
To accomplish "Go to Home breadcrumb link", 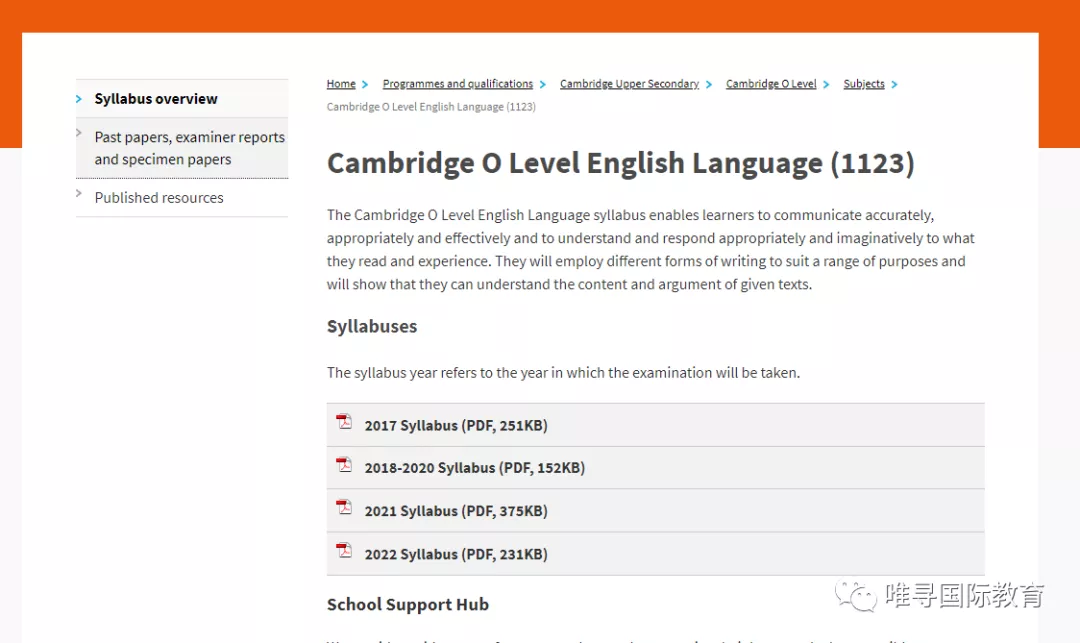I will click(x=341, y=84).
